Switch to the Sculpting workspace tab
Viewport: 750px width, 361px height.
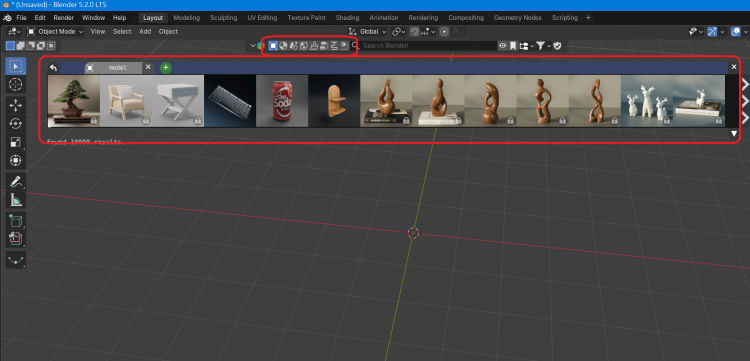point(223,18)
